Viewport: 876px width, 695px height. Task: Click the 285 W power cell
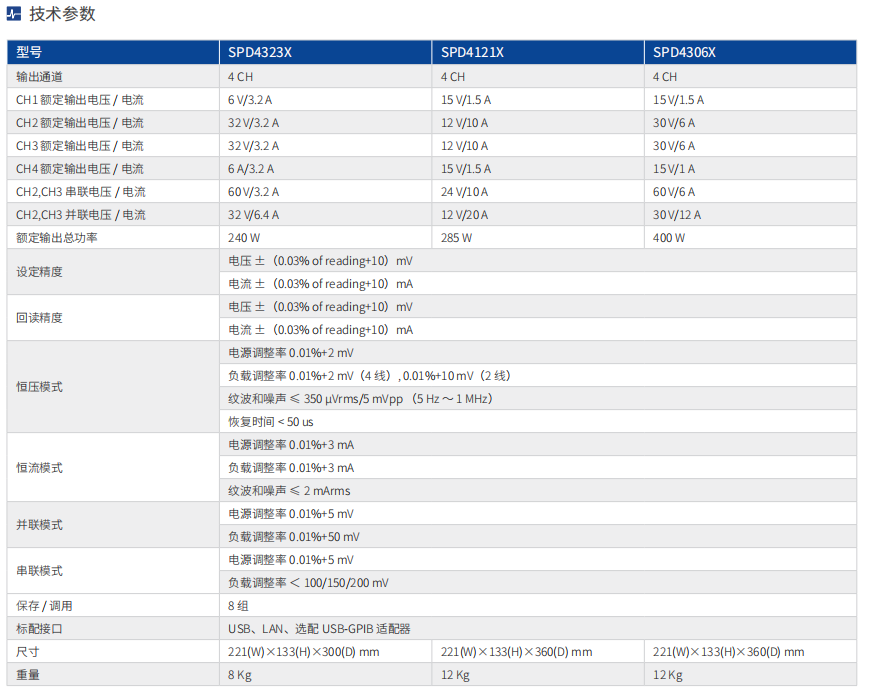coord(456,238)
